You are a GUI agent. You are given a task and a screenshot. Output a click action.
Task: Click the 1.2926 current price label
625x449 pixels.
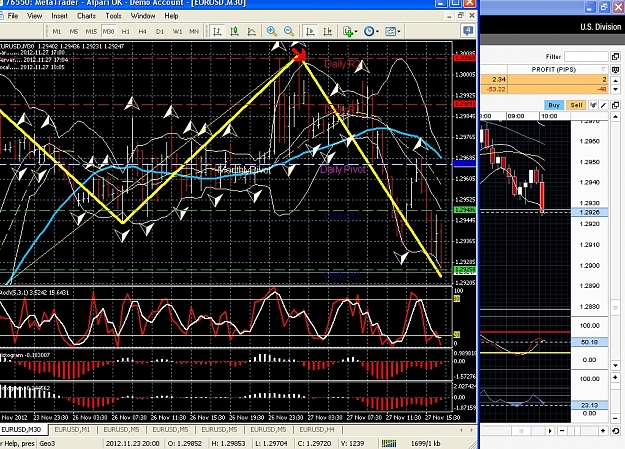coord(590,212)
